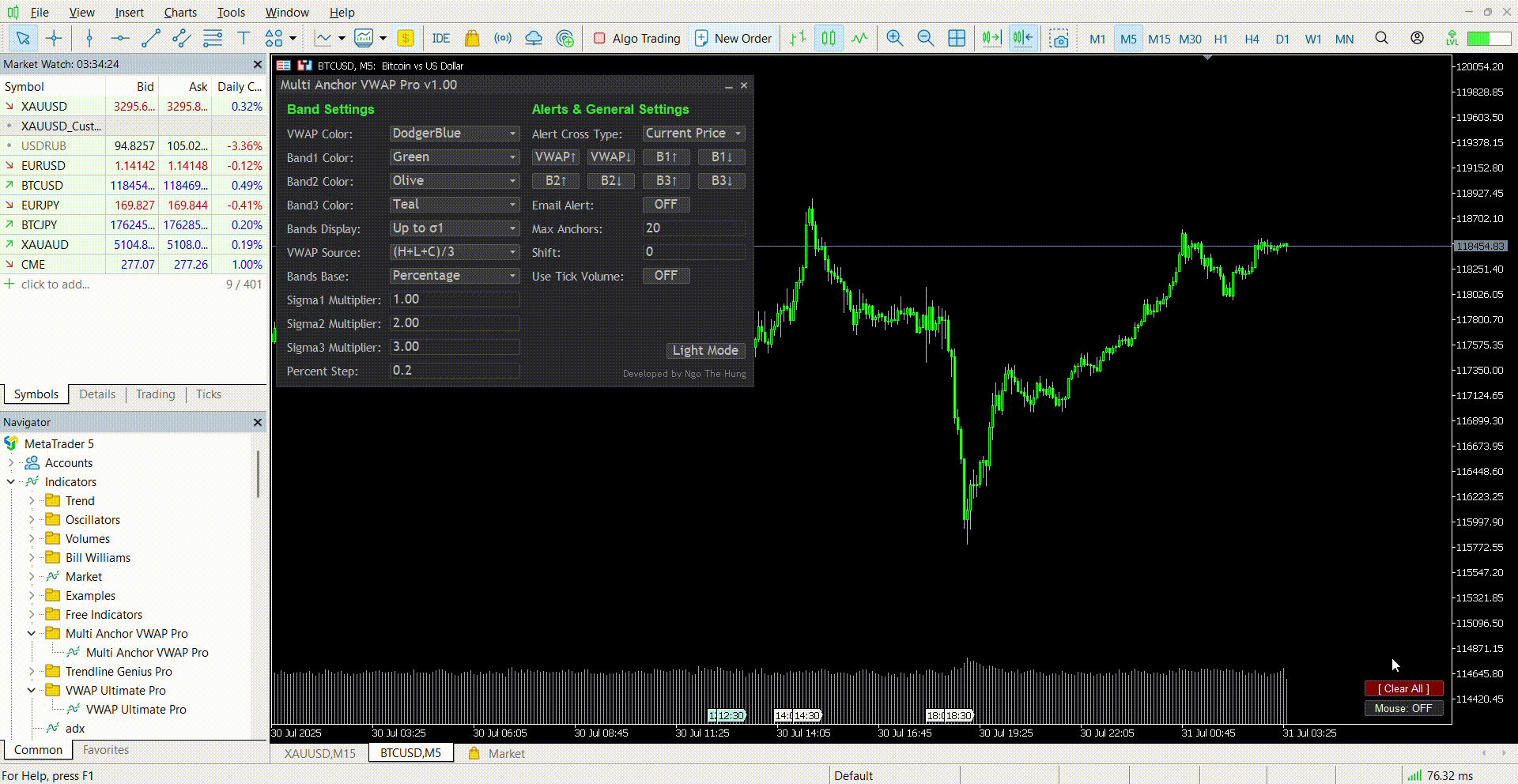1518x784 pixels.
Task: Switch to candlestick chart mode
Action: coord(829,38)
